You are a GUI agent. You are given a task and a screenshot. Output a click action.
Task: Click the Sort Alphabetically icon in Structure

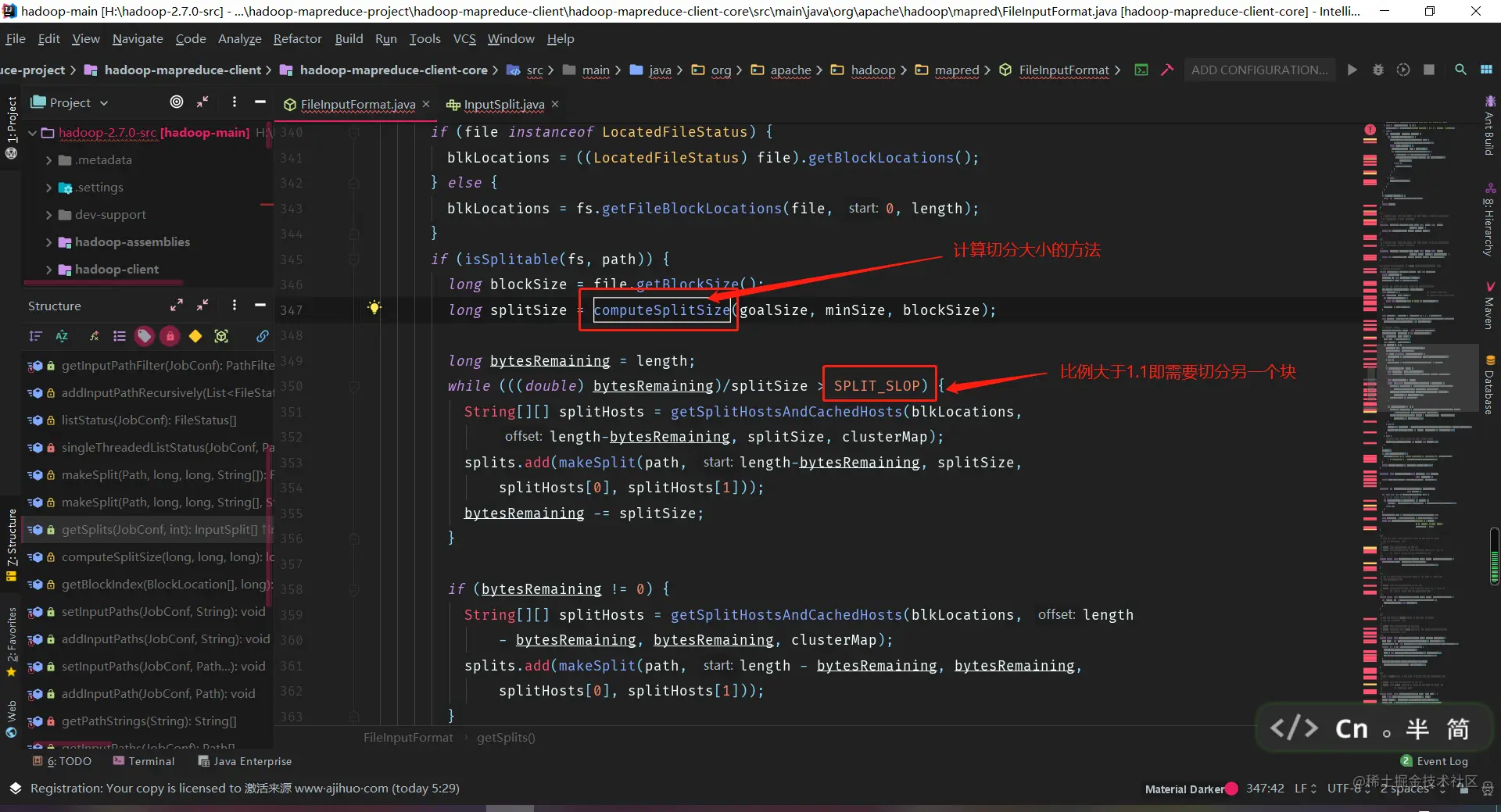(x=62, y=336)
